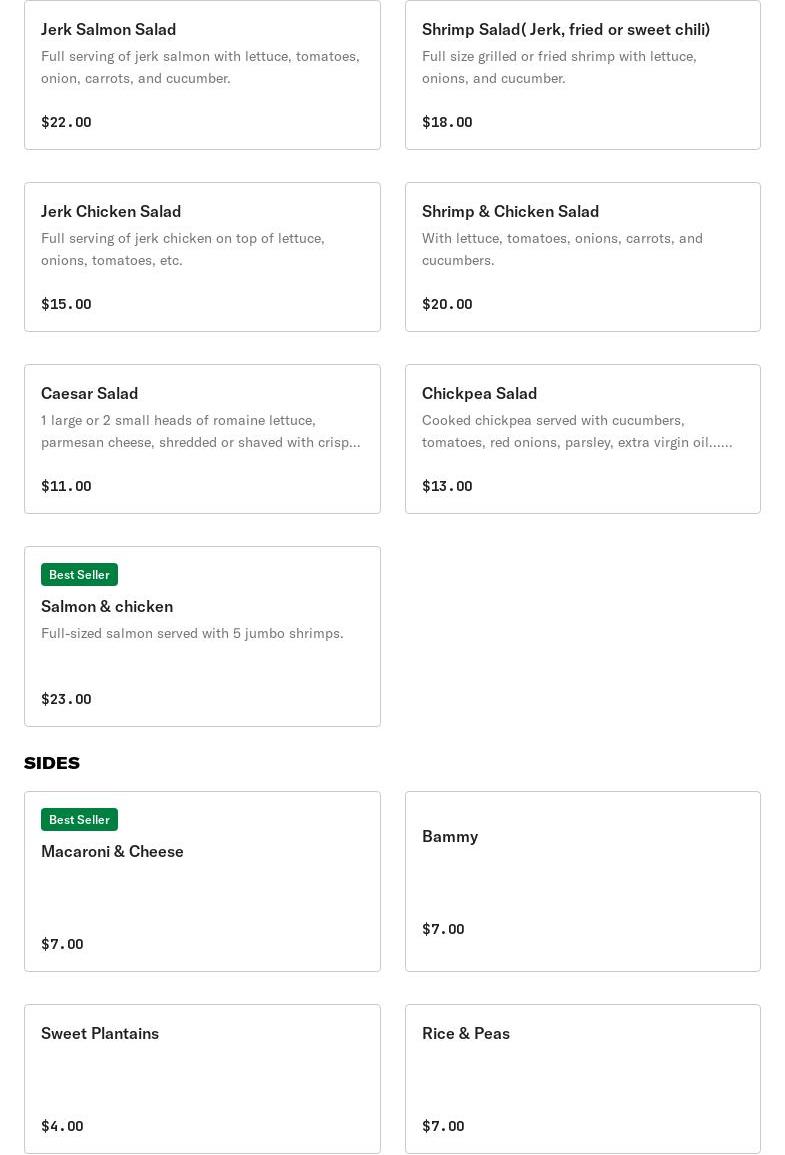
Task: Select Shrimp Salad (Jerk, fried or sweet chili)
Action: click(565, 29)
